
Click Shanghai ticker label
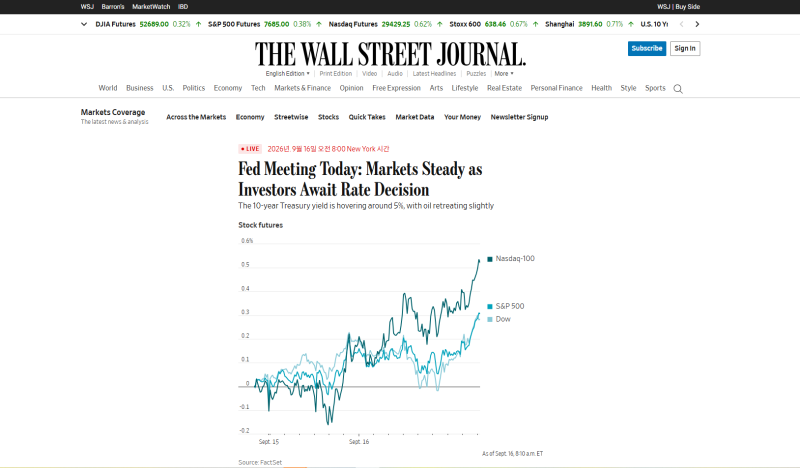point(560,24)
